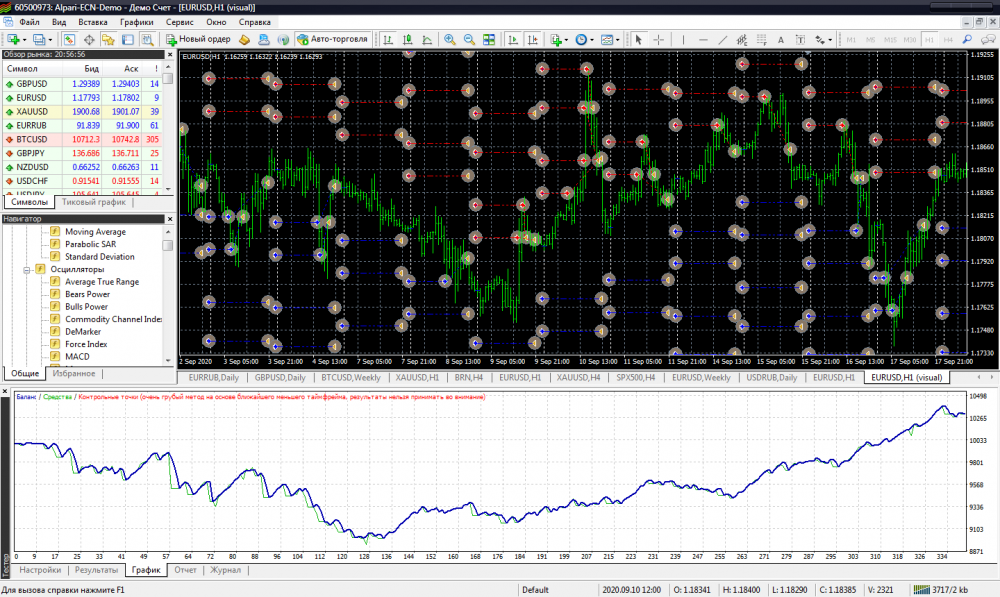Toggle chart auto scroll

pyautogui.click(x=513, y=40)
